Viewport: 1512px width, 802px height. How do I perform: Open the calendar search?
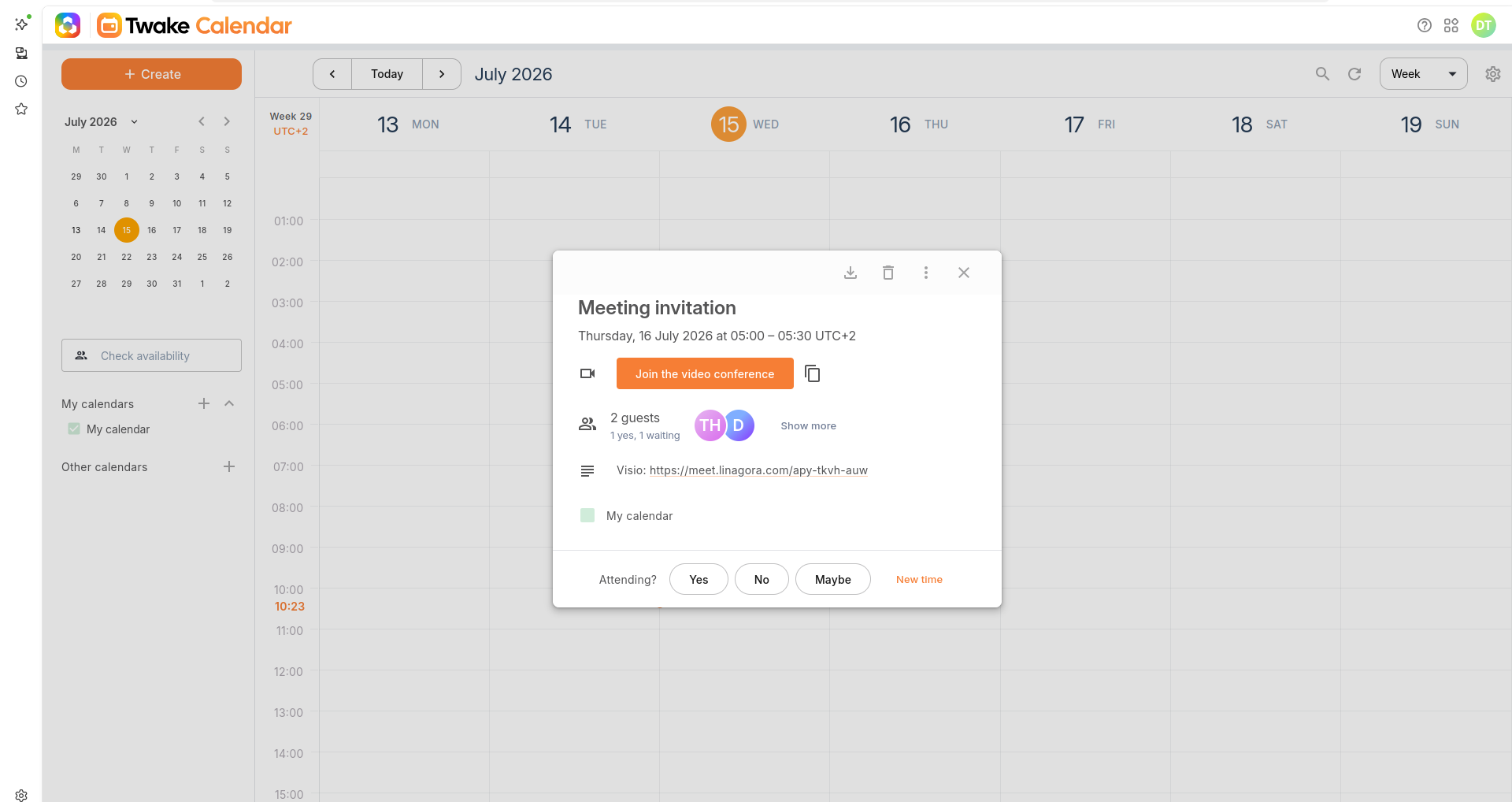tap(1322, 74)
